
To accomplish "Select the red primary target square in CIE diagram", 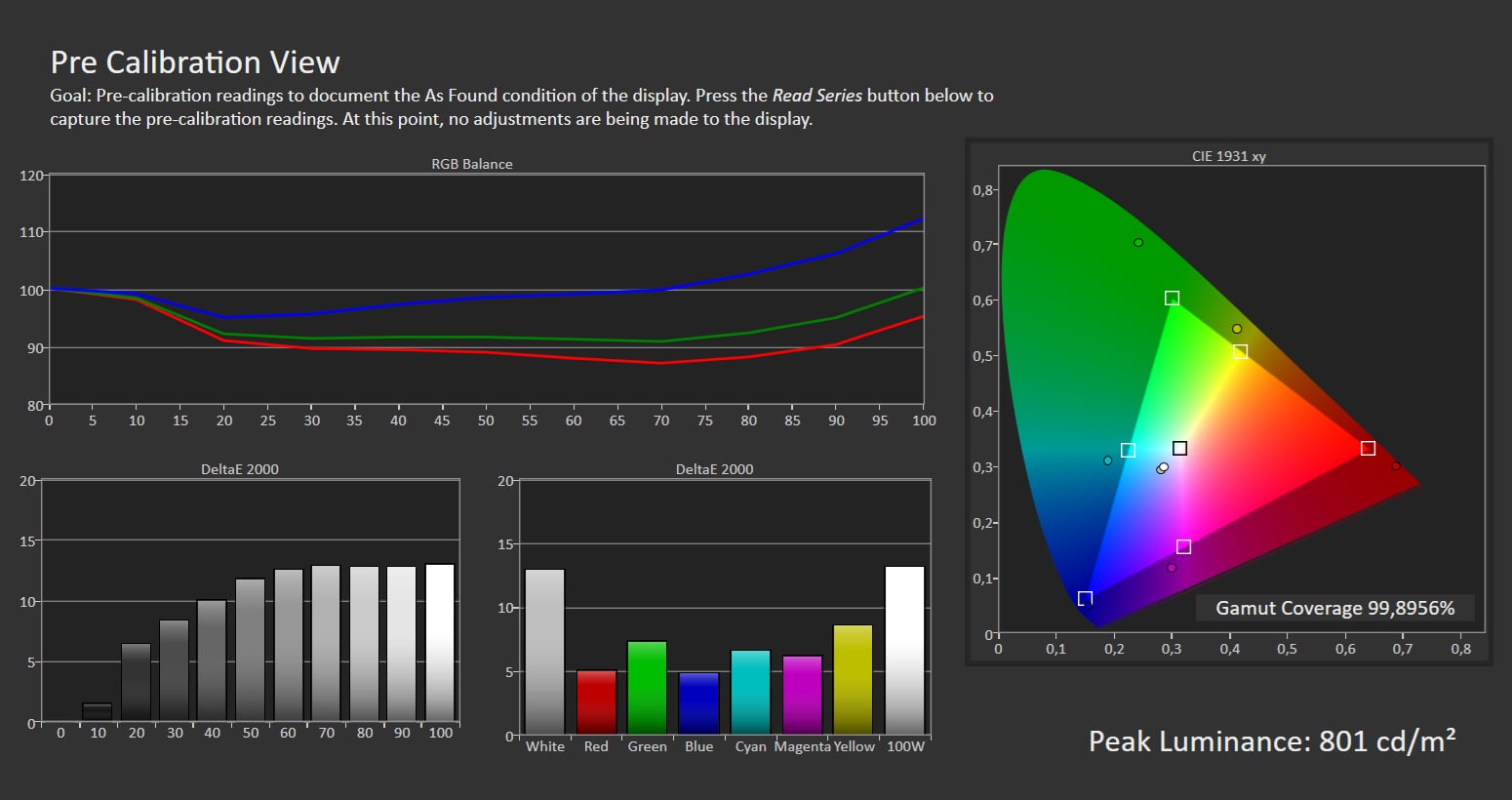I will point(1368,449).
